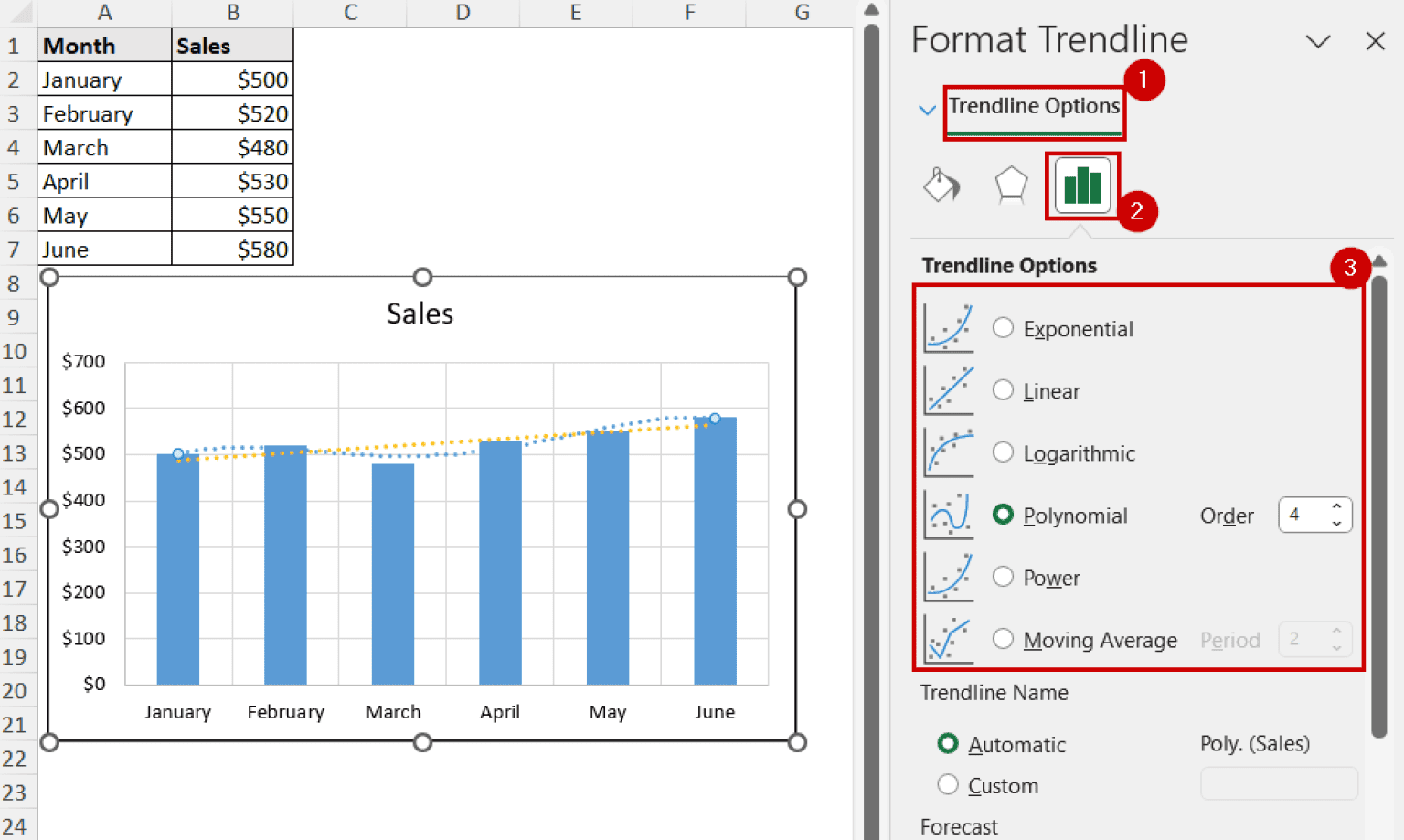The height and width of the screenshot is (840, 1404).
Task: Open the Fill & Line paint bucket tab
Action: 941,185
